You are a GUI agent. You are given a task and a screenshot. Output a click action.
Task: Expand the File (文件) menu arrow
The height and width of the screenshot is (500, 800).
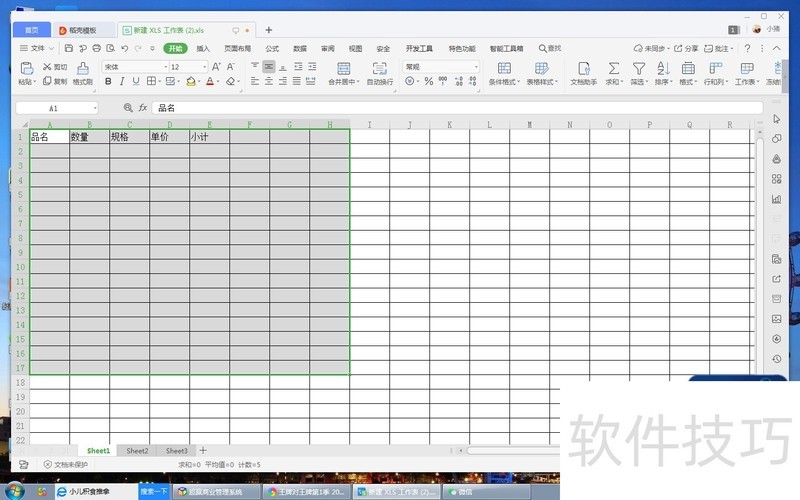click(51, 48)
